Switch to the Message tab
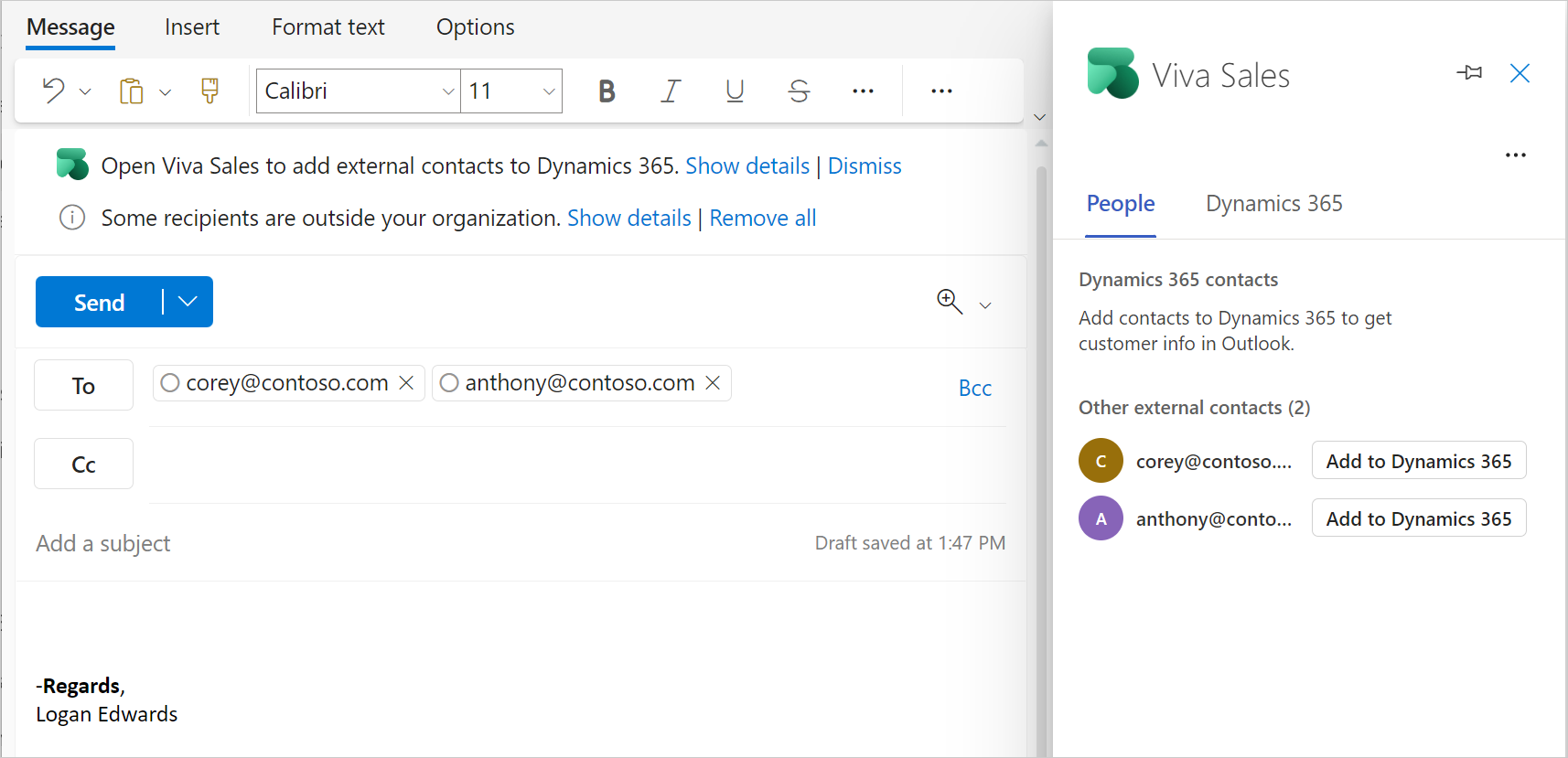 tap(70, 27)
